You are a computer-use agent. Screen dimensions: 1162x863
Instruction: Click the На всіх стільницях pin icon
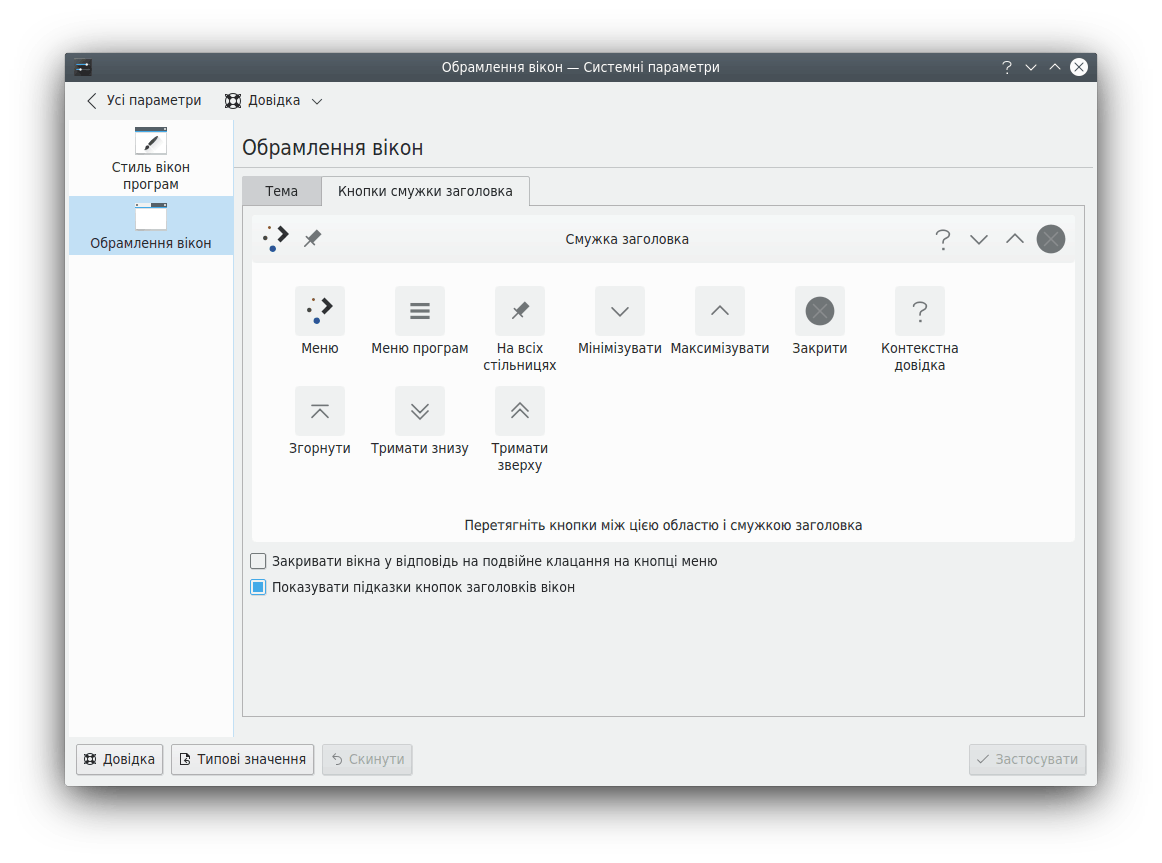coord(520,311)
